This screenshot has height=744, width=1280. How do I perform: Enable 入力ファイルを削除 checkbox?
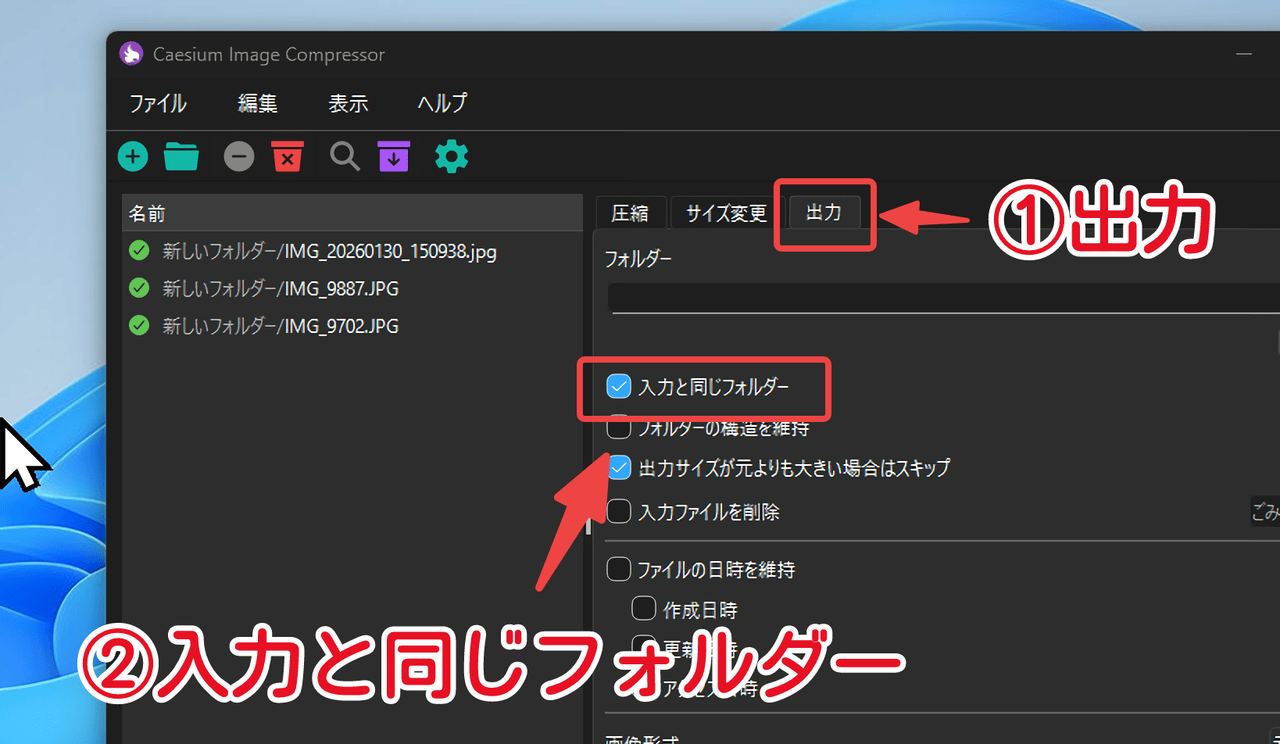[x=619, y=512]
